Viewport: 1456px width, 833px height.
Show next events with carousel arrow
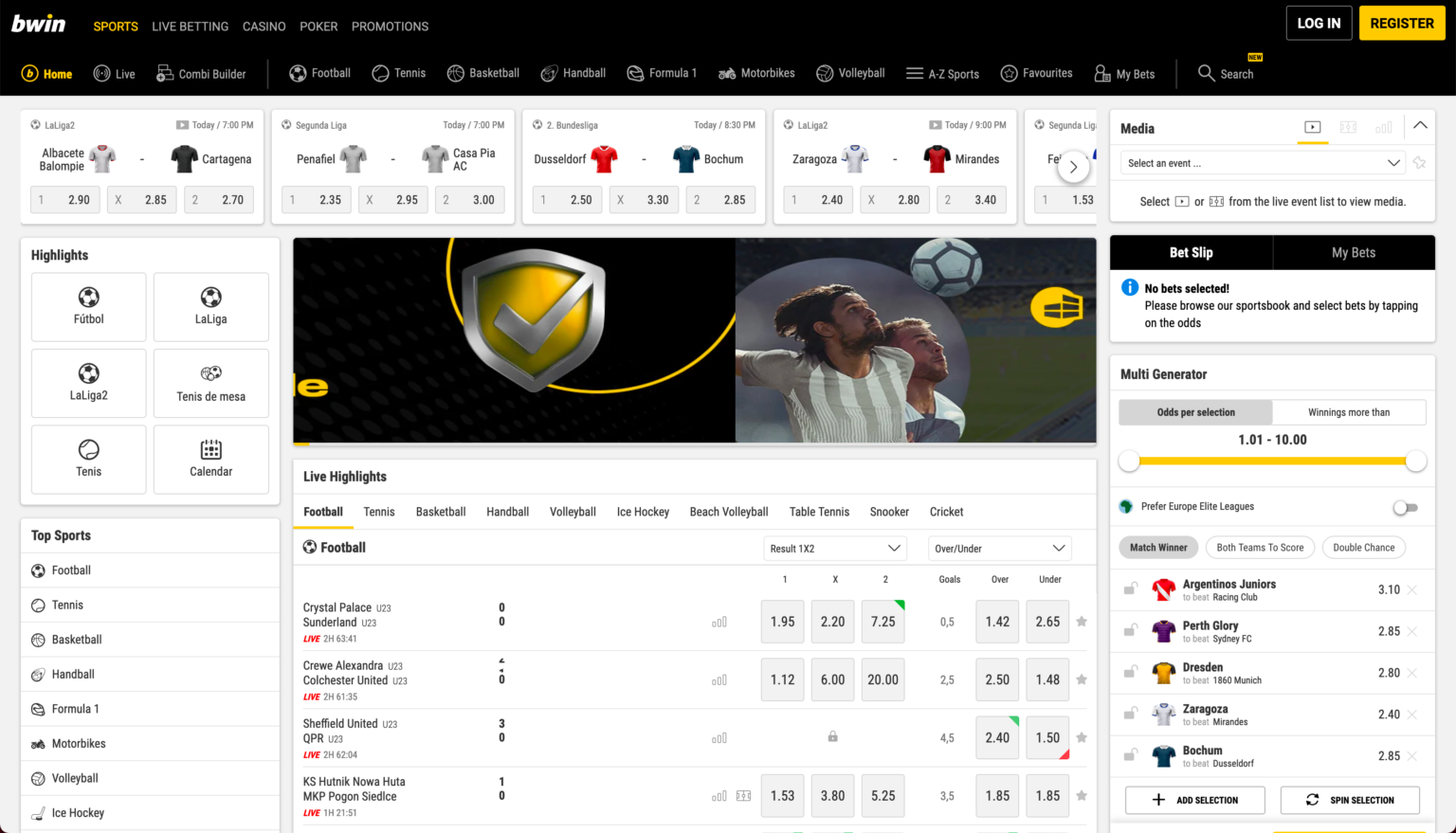coord(1073,168)
